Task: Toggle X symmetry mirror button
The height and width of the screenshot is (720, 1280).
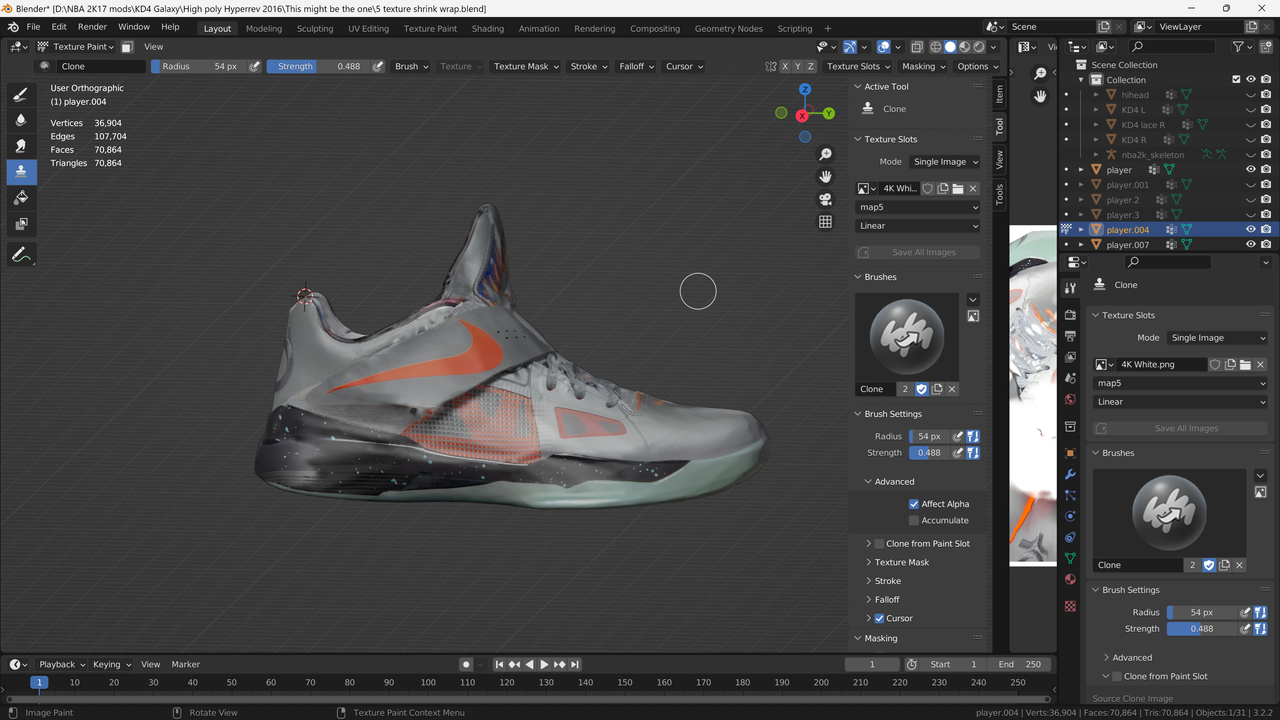Action: point(784,66)
